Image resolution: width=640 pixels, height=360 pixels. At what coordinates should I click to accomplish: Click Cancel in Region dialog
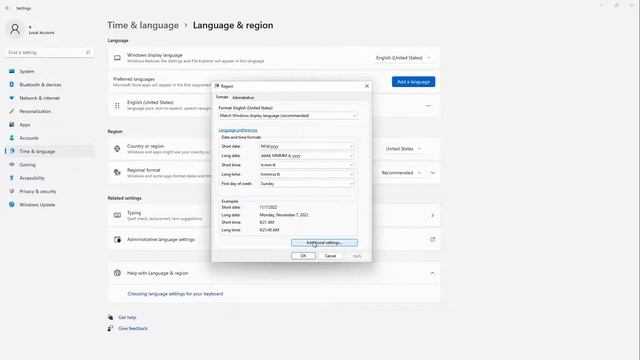pyautogui.click(x=330, y=256)
